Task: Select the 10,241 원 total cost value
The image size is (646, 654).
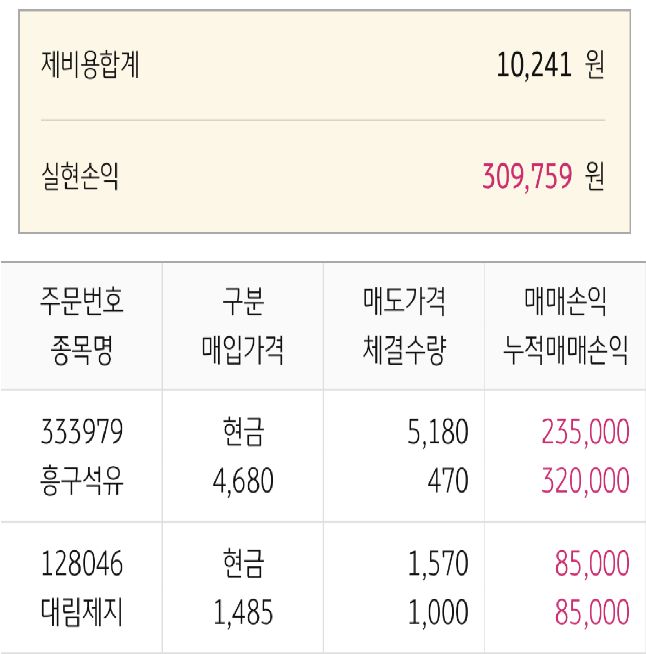Action: click(550, 66)
